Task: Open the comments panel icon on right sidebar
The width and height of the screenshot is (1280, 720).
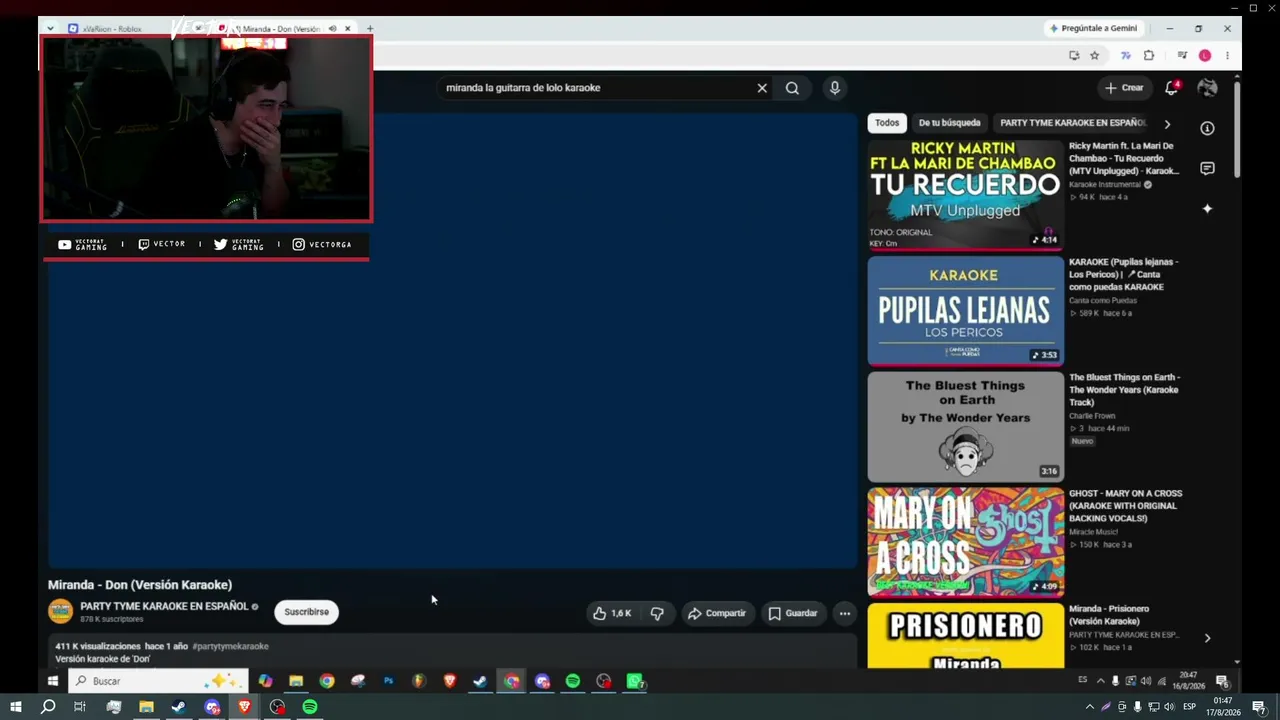Action: pyautogui.click(x=1207, y=168)
